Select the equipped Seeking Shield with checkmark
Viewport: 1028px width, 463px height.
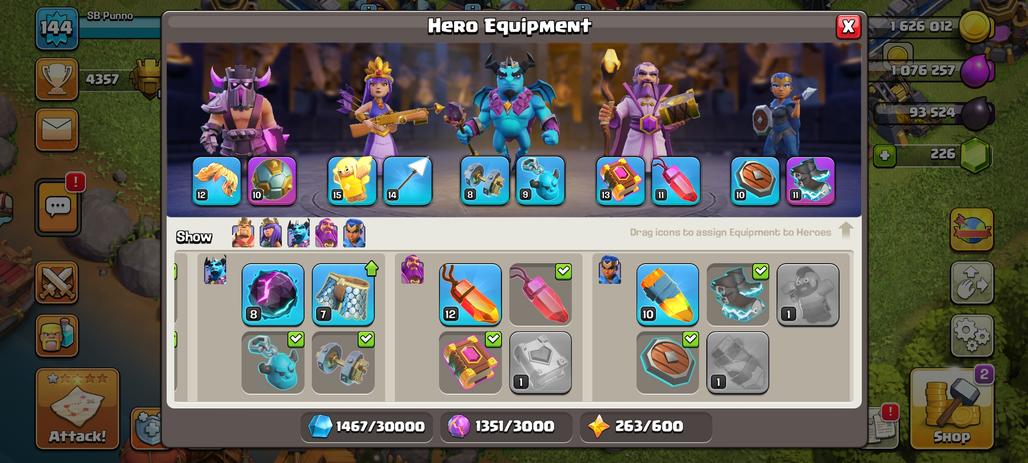point(667,363)
